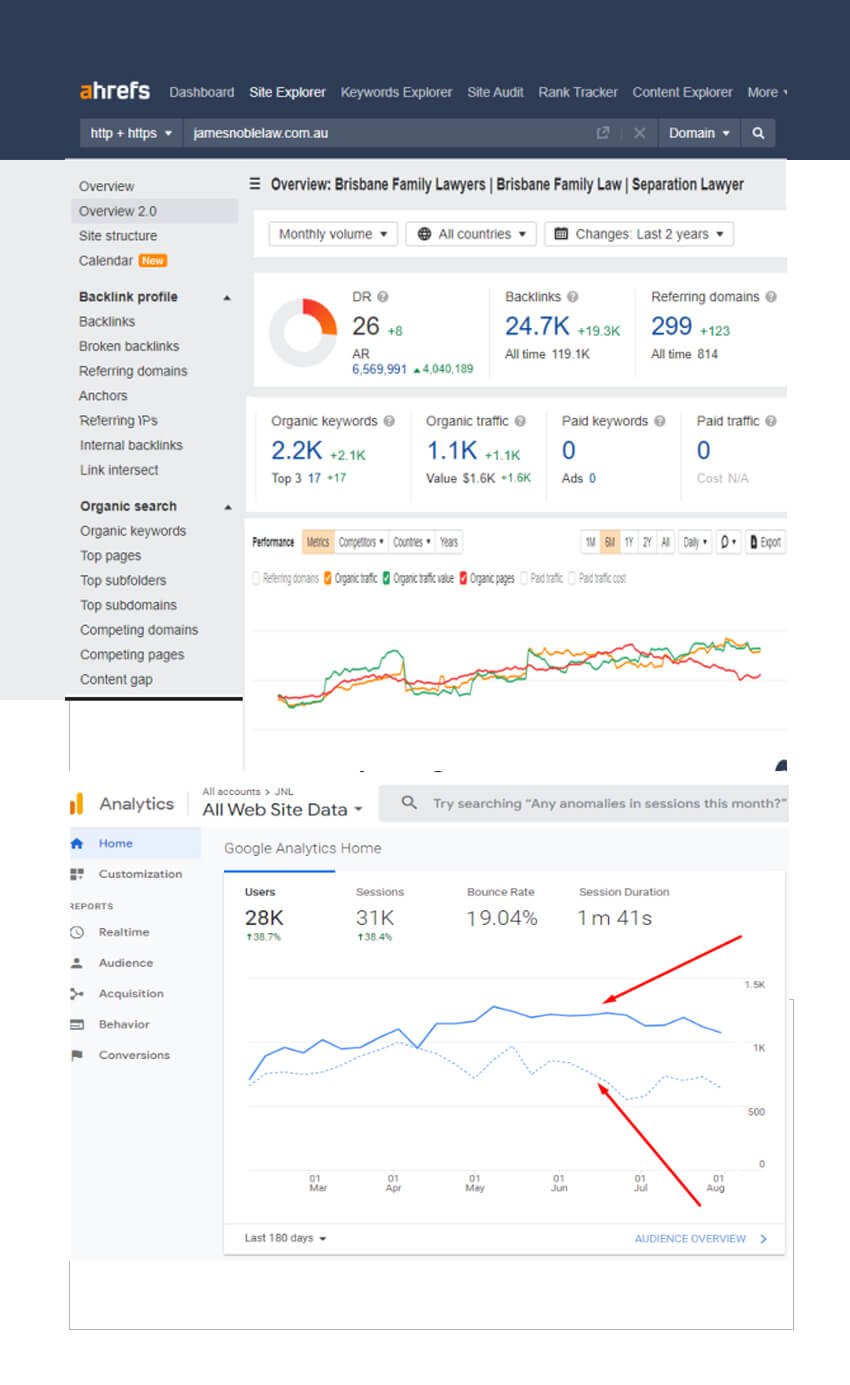Click the Organic keywords help icon
The width and height of the screenshot is (850, 1385).
click(x=389, y=421)
